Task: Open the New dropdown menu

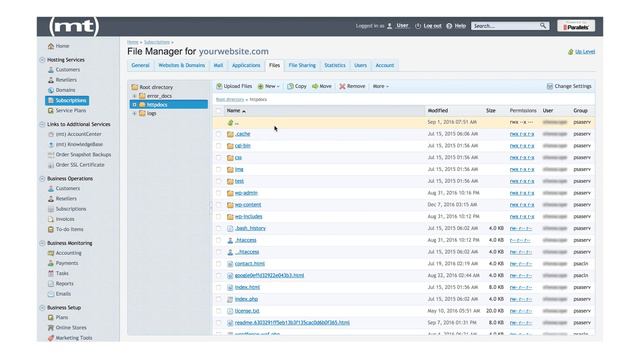Action: point(269,86)
